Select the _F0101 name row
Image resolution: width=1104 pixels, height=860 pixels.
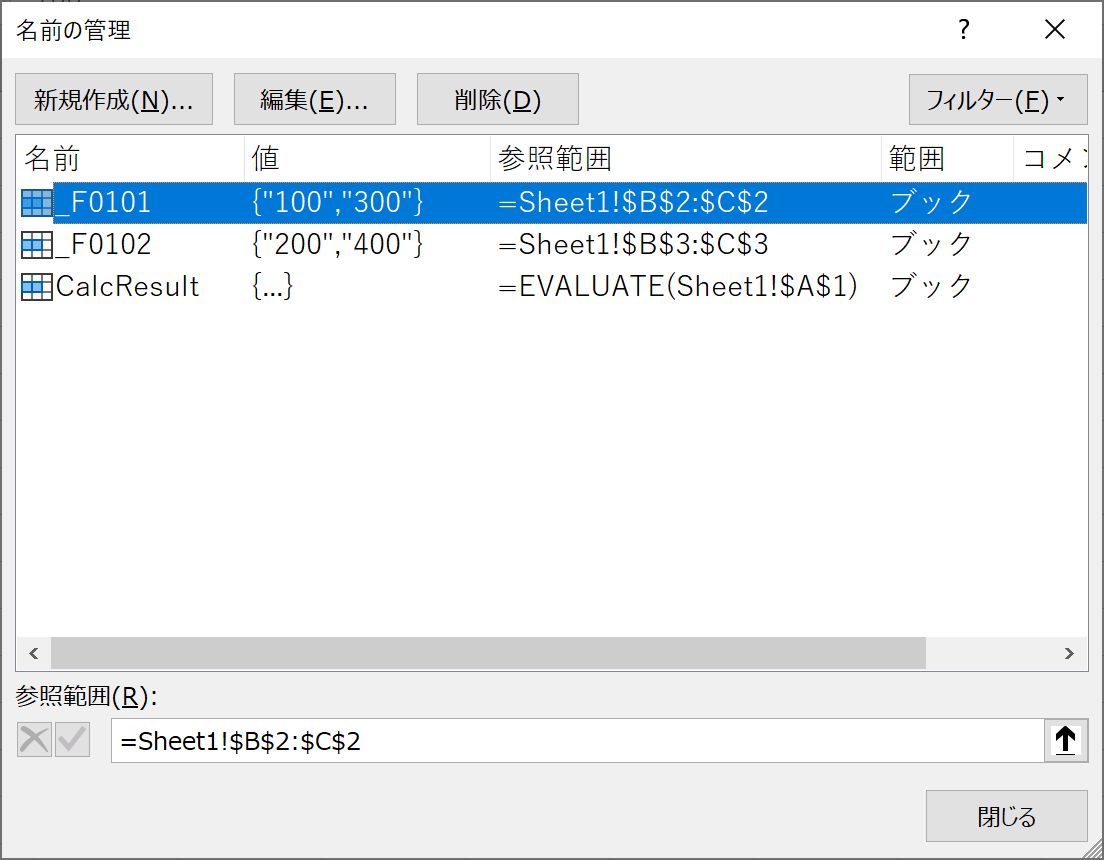pyautogui.click(x=552, y=203)
